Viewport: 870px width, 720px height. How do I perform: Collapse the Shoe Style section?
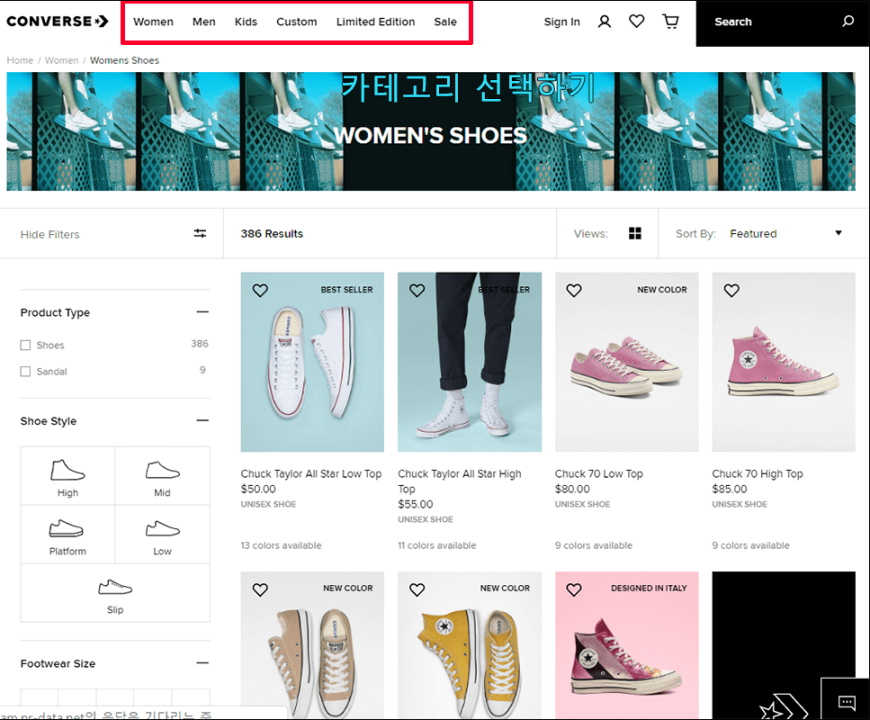tap(203, 420)
